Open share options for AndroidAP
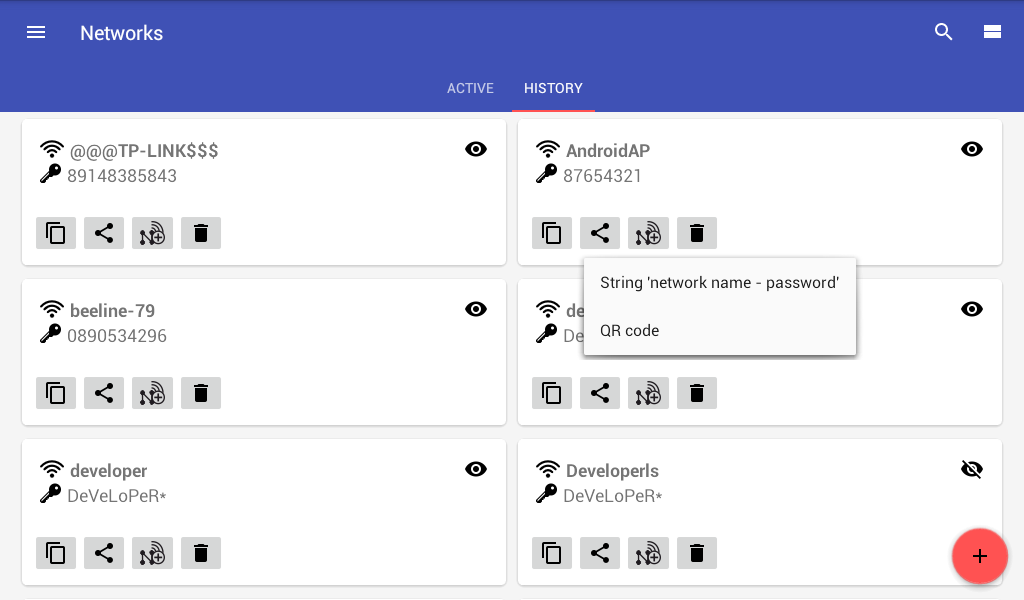 [x=600, y=233]
